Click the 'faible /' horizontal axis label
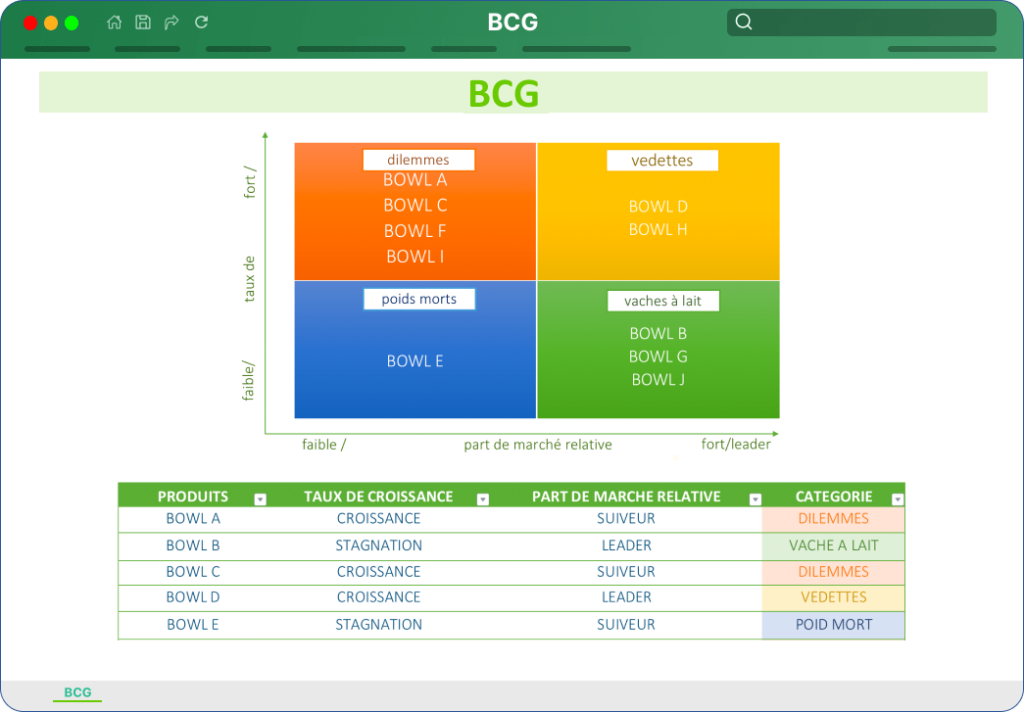The width and height of the screenshot is (1024, 712). pyautogui.click(x=324, y=445)
